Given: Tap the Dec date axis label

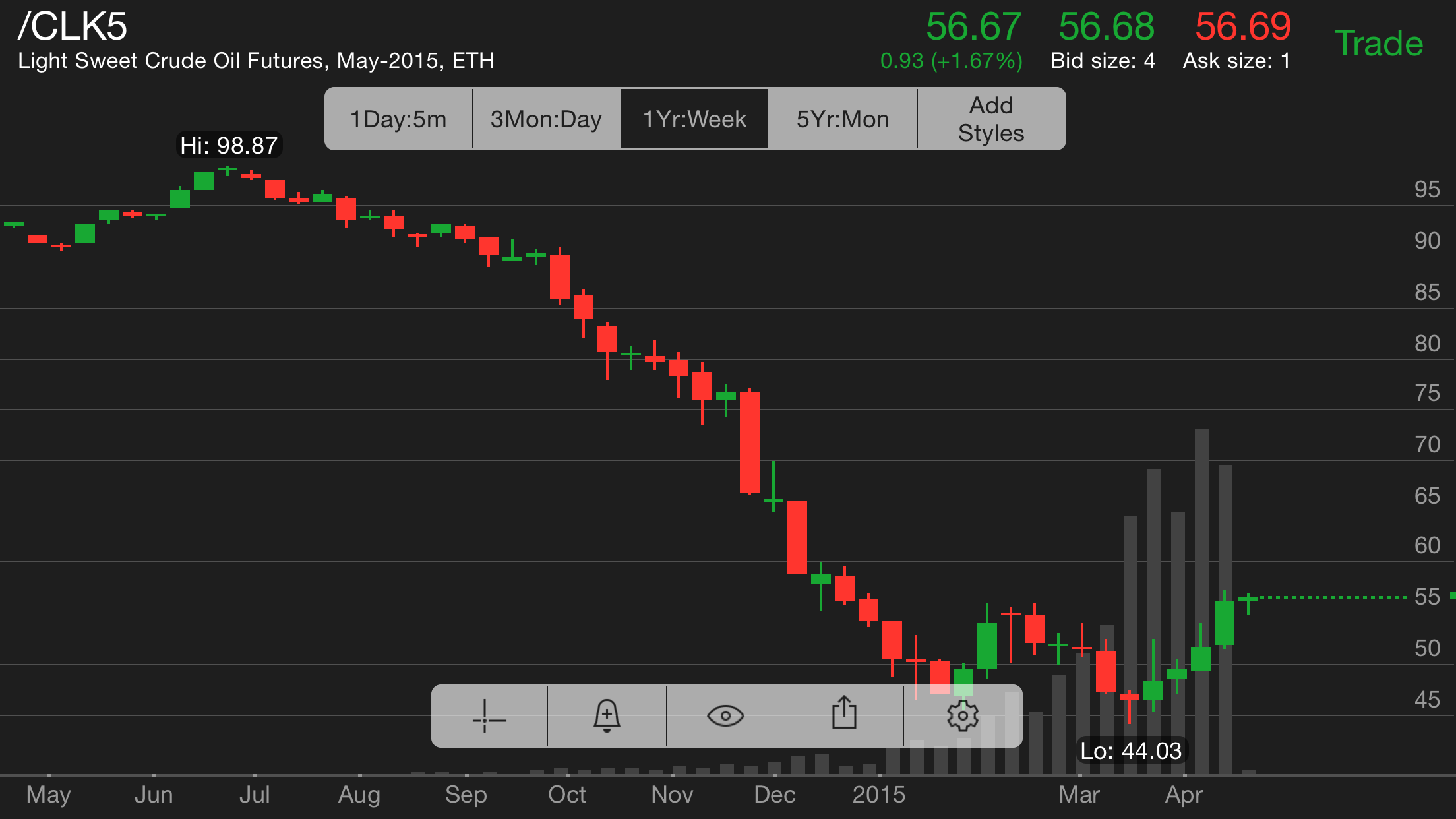Looking at the screenshot, I should click(775, 795).
